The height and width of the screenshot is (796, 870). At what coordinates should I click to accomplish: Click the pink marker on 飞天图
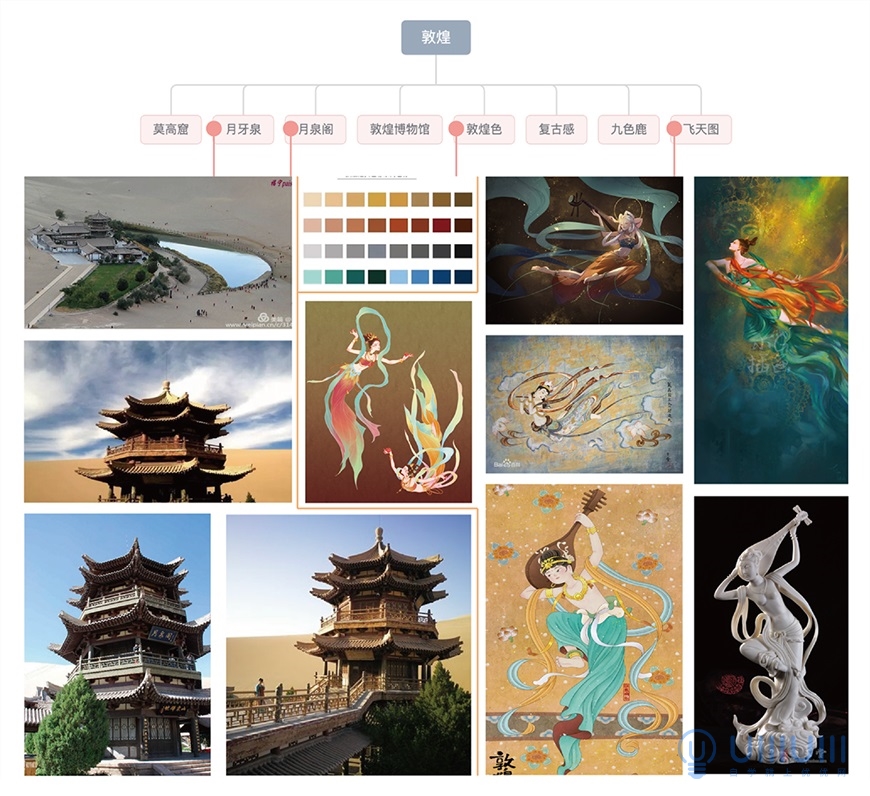pos(674,129)
